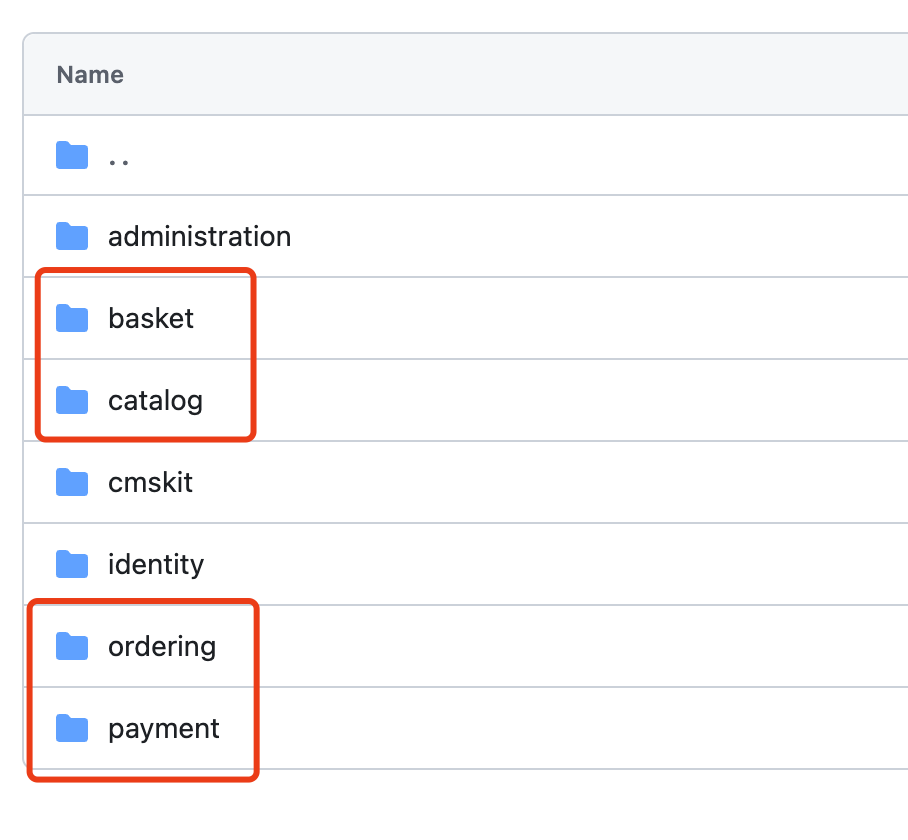908x840 pixels.
Task: Enter the payment folder name link
Action: pyautogui.click(x=164, y=729)
